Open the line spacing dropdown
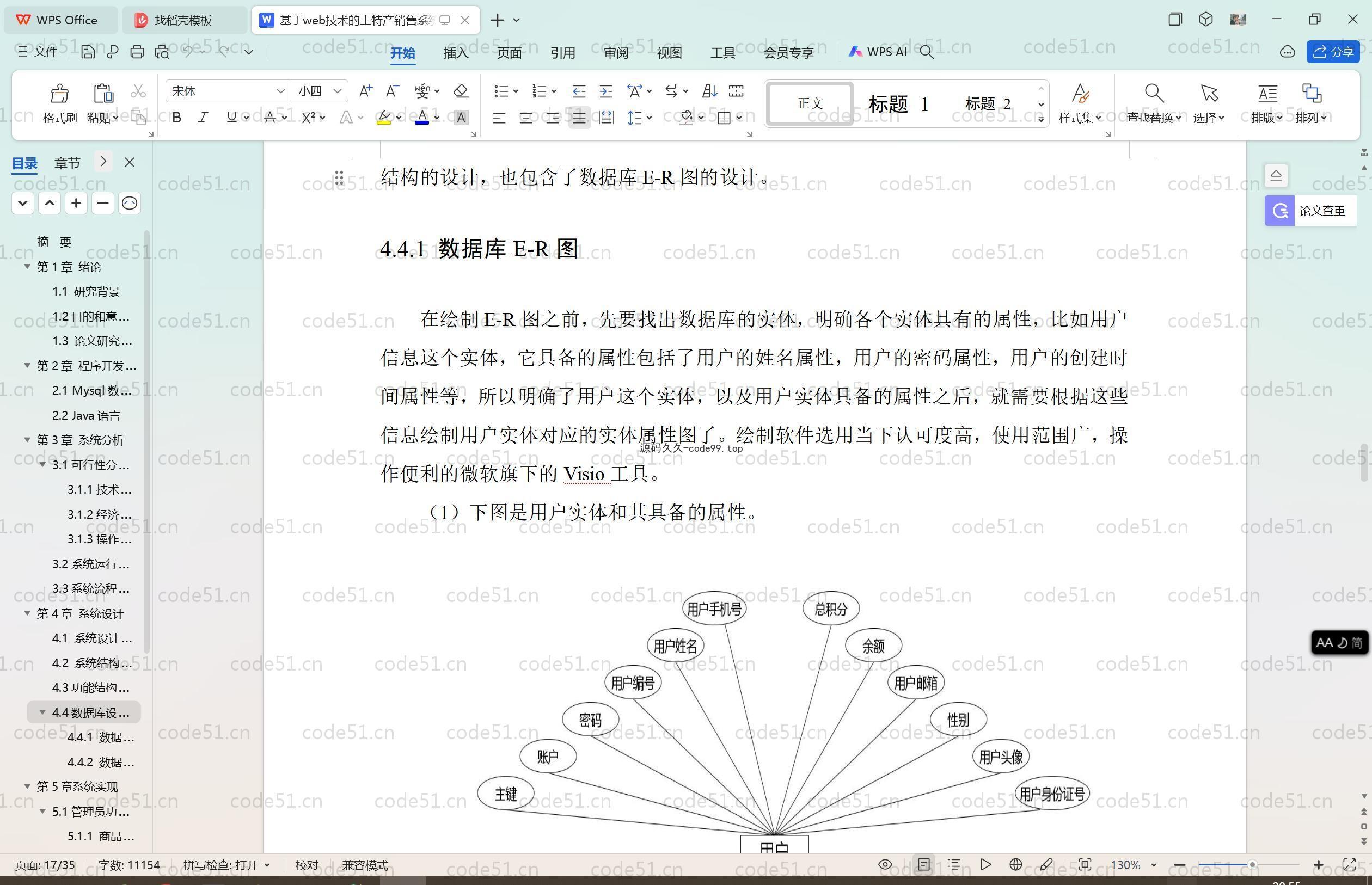 coord(650,118)
